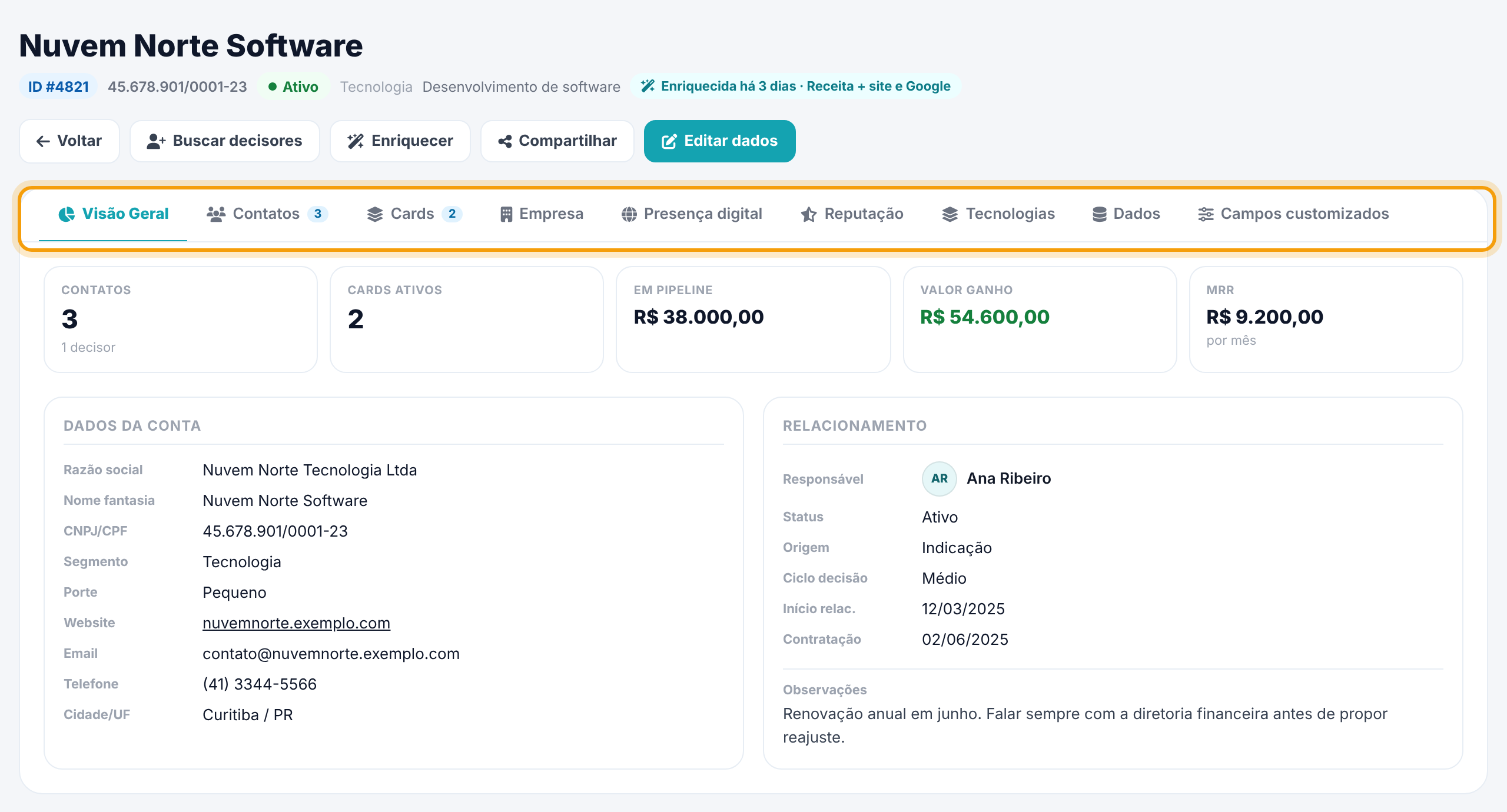Click the wand icon in the Enriquecida badge
The width and height of the screenshot is (1507, 812).
click(x=648, y=86)
